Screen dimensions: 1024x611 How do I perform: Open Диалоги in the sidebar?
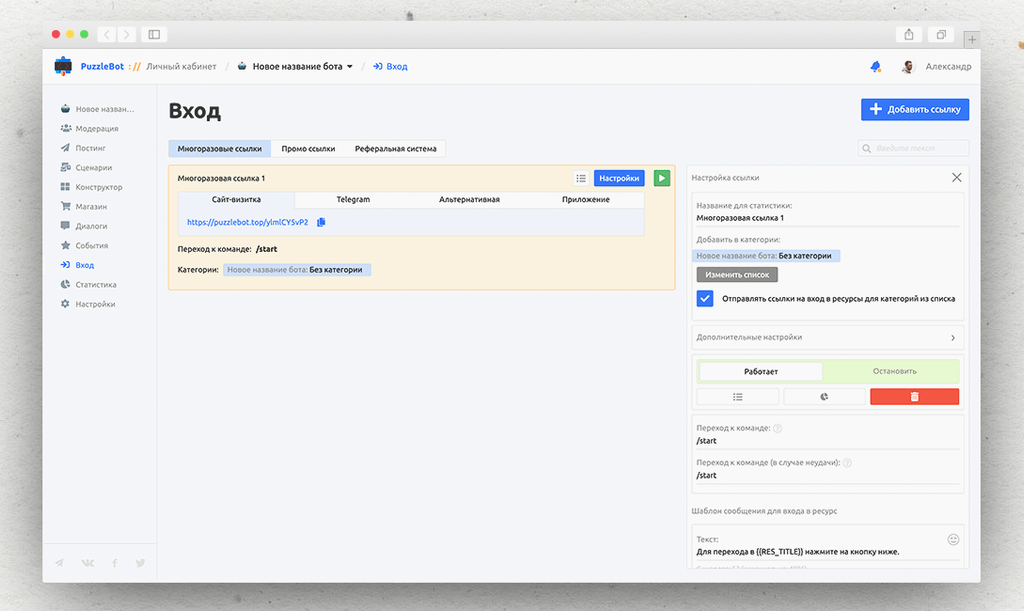pos(84,227)
